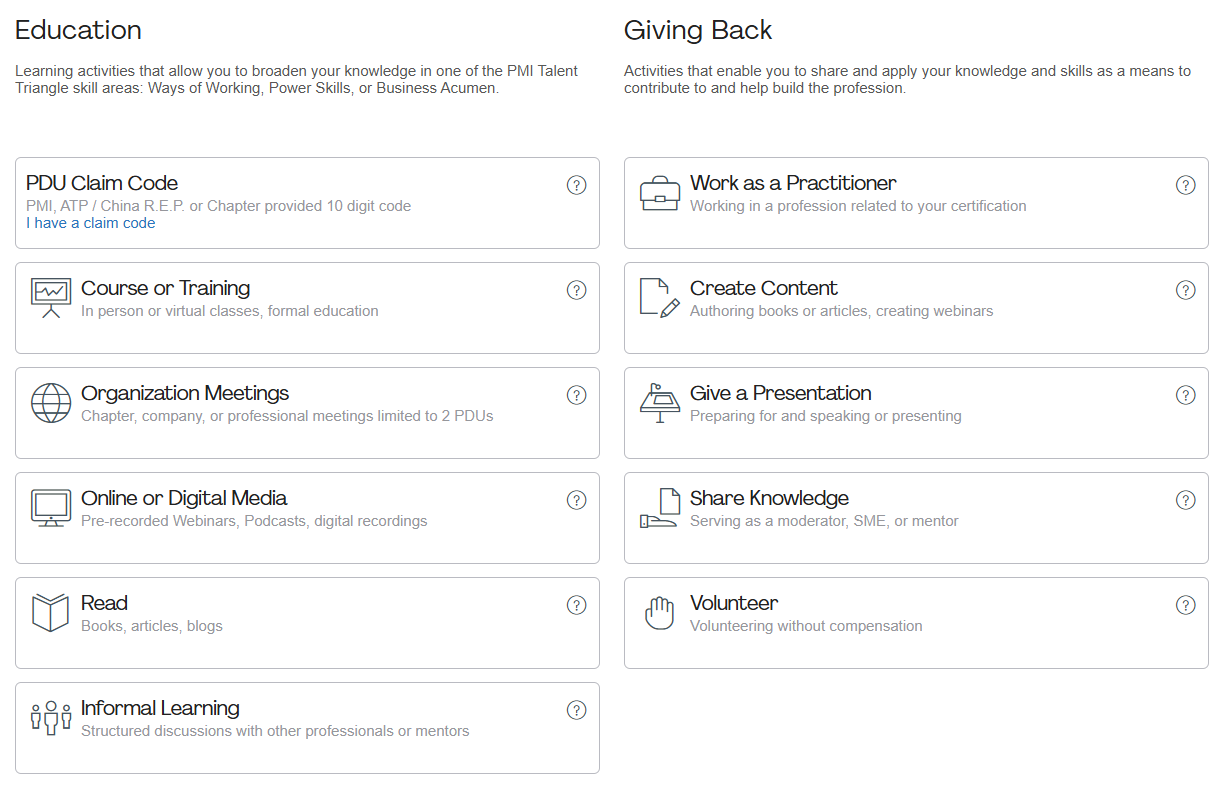Show help for Course or Training
The width and height of the screenshot is (1224, 785).
click(577, 290)
